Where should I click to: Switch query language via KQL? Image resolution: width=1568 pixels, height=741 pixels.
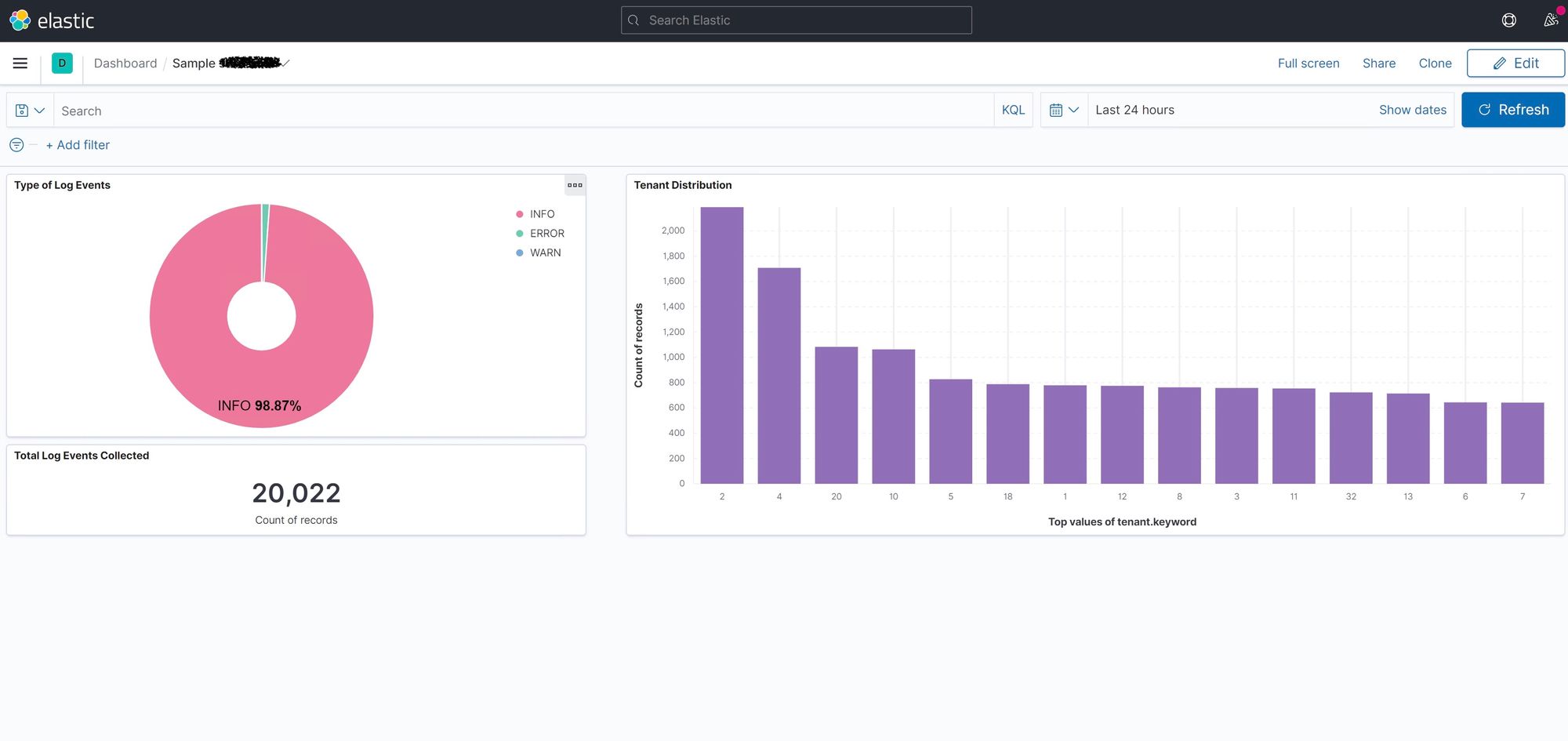[x=1013, y=111]
